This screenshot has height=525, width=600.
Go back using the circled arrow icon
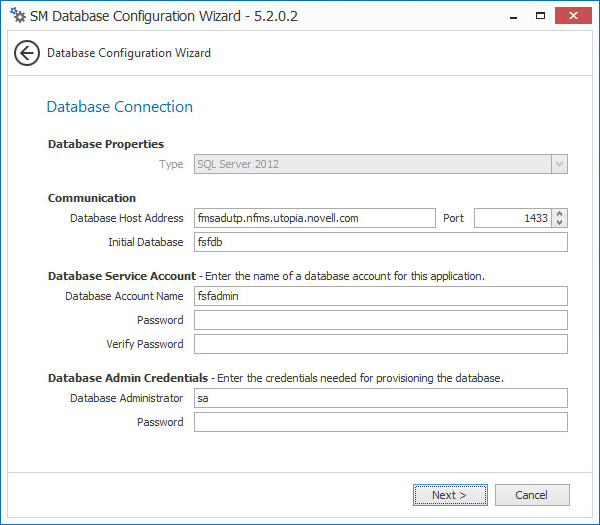(x=27, y=53)
